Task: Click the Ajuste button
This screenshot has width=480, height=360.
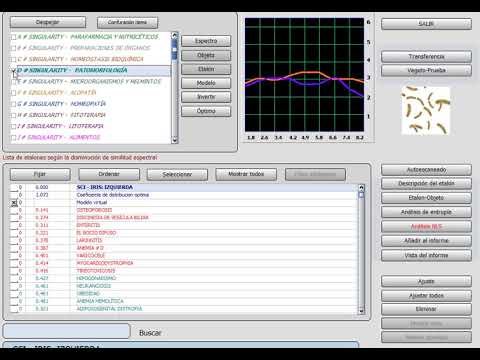Action: pyautogui.click(x=426, y=282)
